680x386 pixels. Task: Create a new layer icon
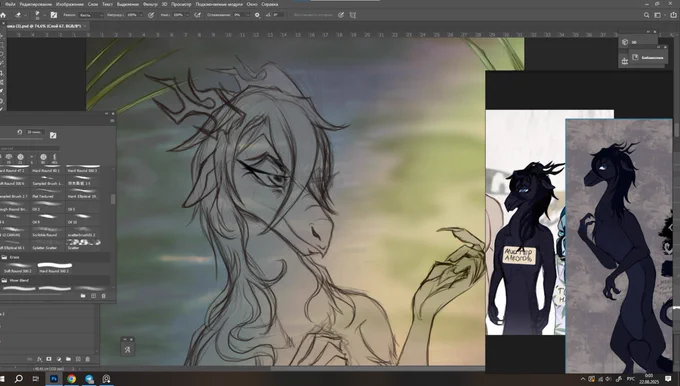78,359
